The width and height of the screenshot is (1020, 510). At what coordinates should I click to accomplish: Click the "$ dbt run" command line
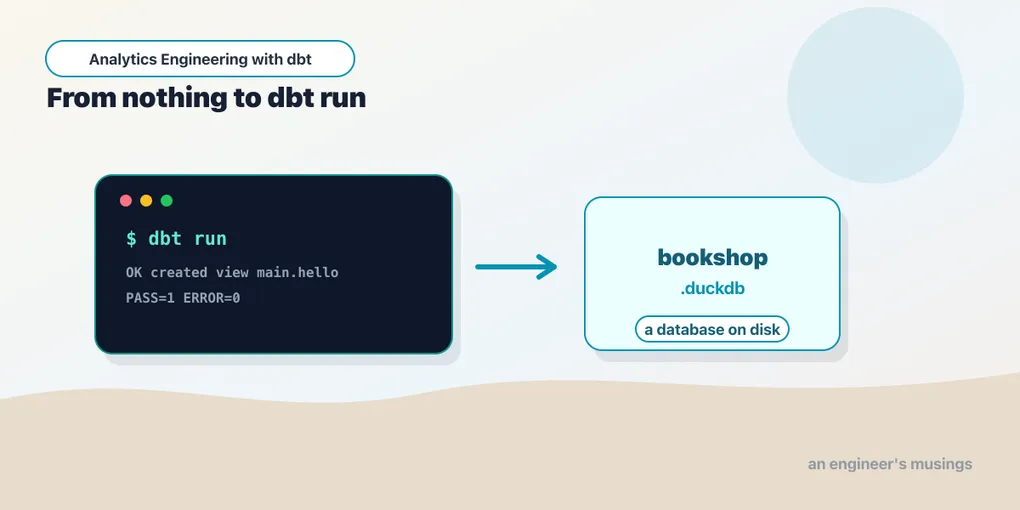coord(176,239)
